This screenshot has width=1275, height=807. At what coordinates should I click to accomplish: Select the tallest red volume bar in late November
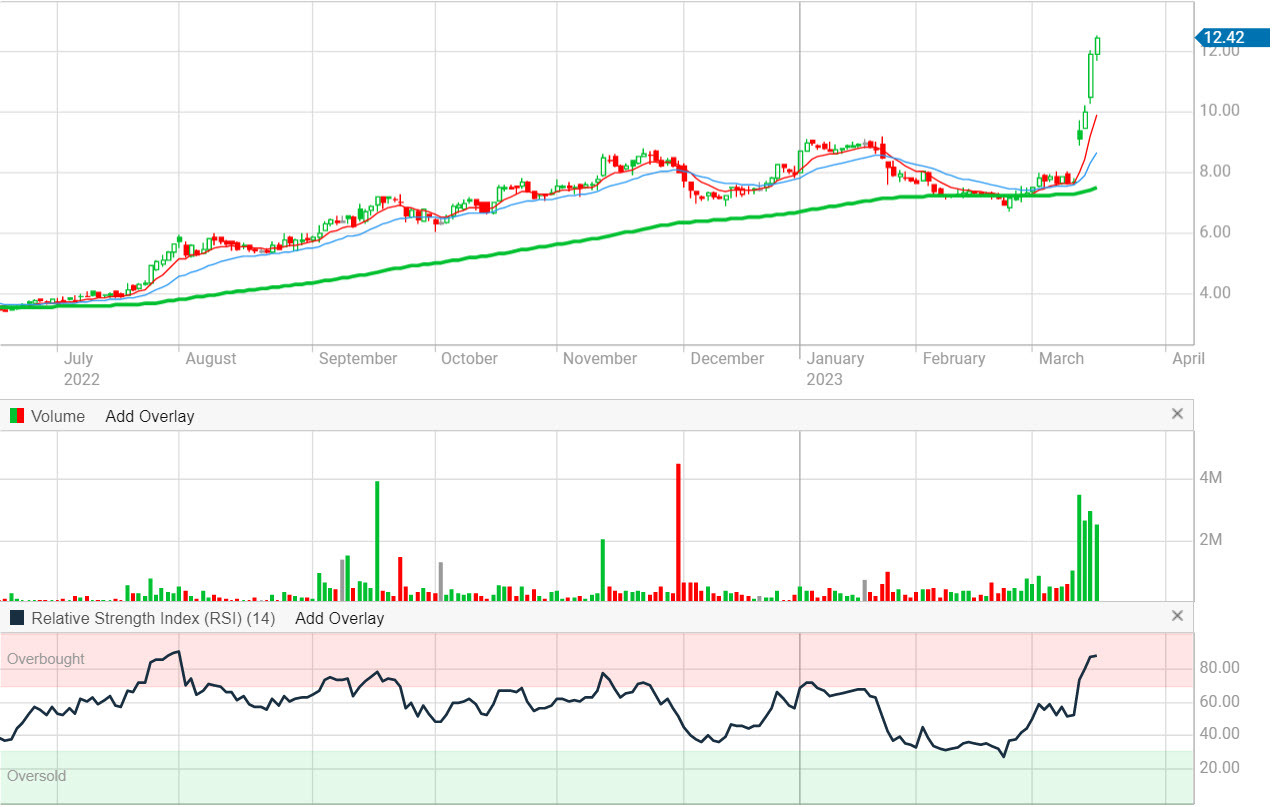[678, 530]
